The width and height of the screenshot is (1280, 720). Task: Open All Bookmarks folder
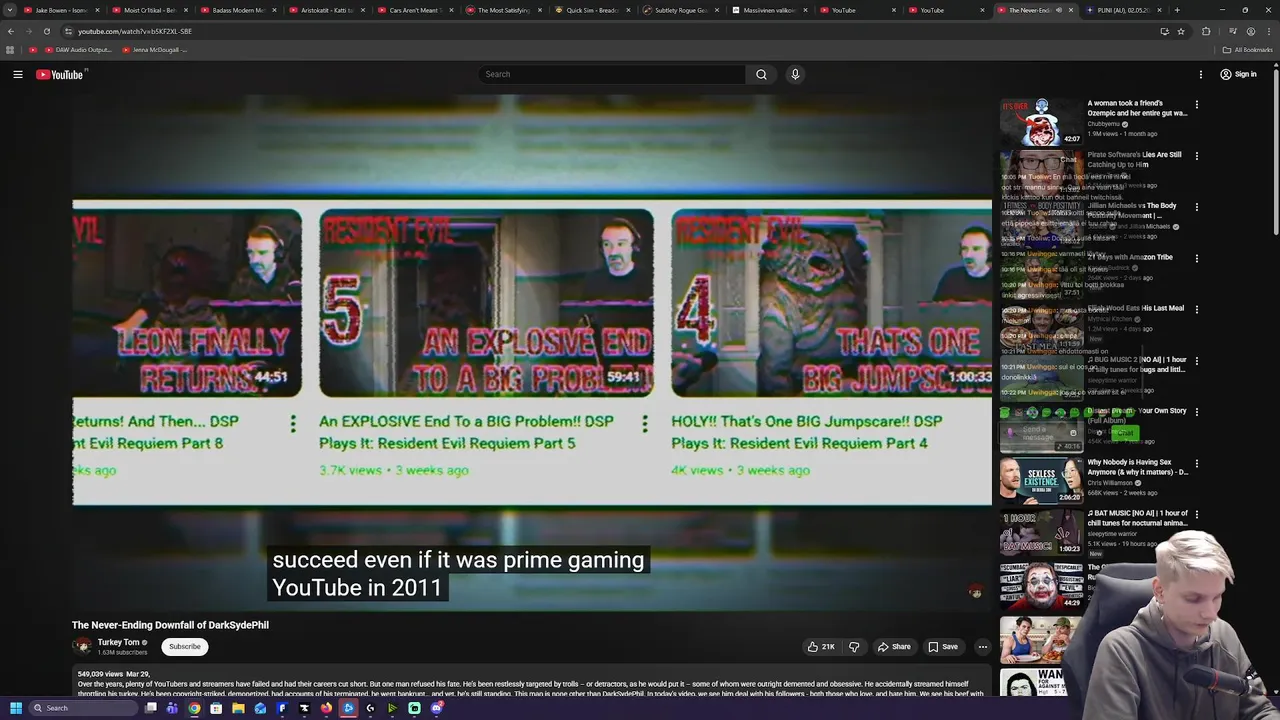[1247, 49]
